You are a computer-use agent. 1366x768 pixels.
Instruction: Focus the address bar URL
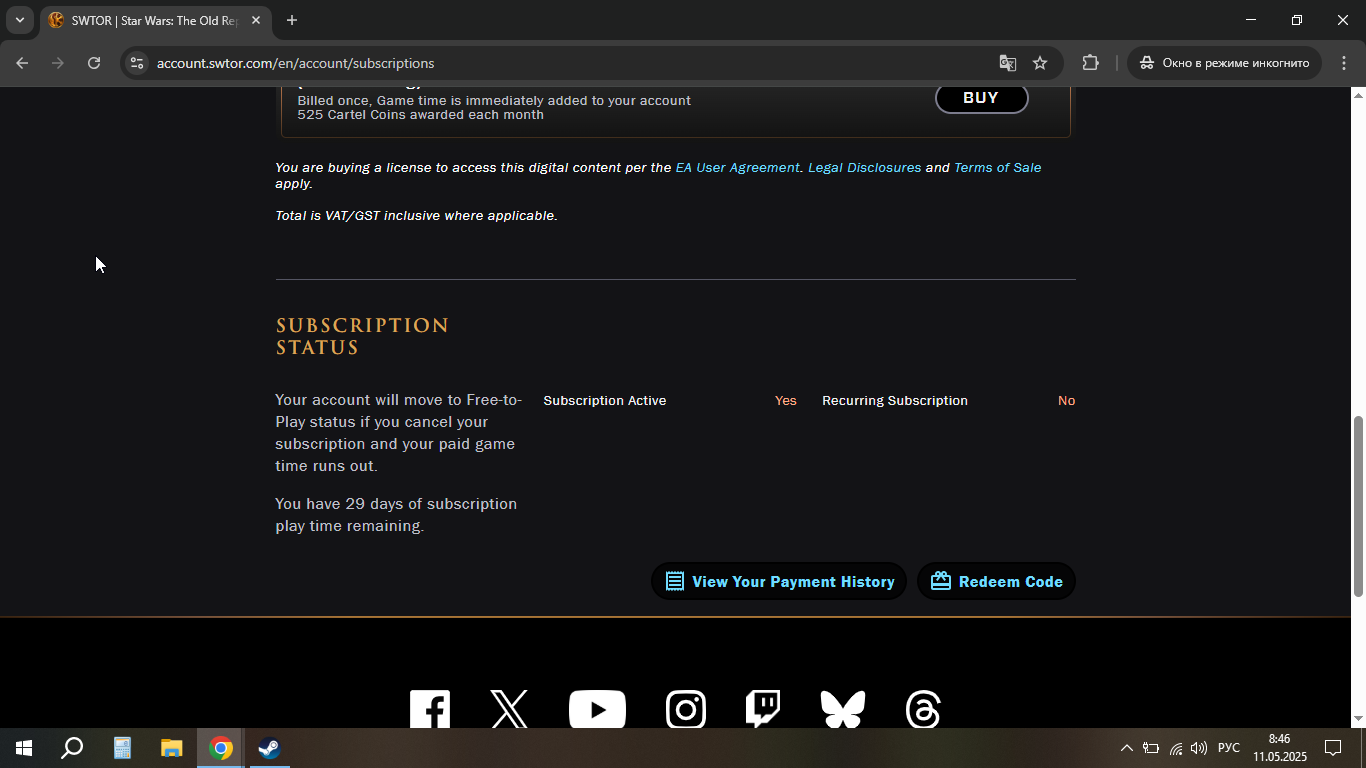click(x=295, y=63)
